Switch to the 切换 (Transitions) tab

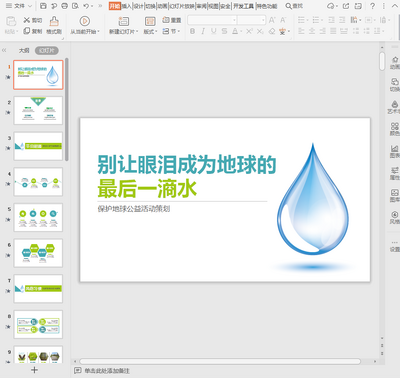(150, 6)
